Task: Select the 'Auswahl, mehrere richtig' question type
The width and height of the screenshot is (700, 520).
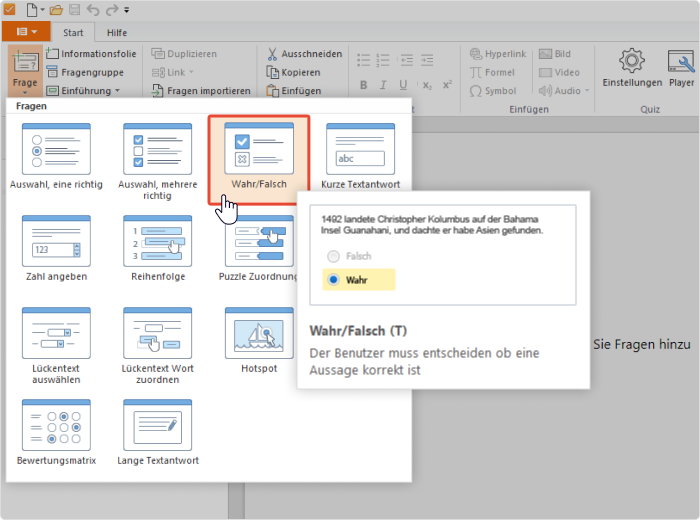Action: pyautogui.click(x=158, y=162)
